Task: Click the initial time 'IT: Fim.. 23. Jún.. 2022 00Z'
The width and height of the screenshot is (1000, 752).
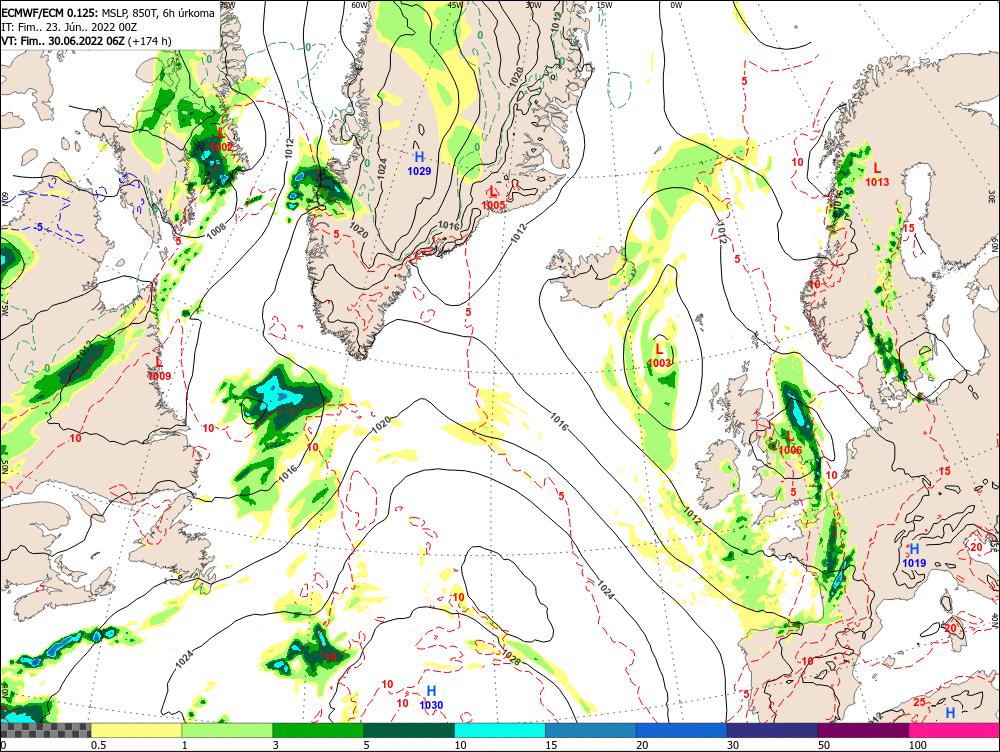Action: [69, 27]
